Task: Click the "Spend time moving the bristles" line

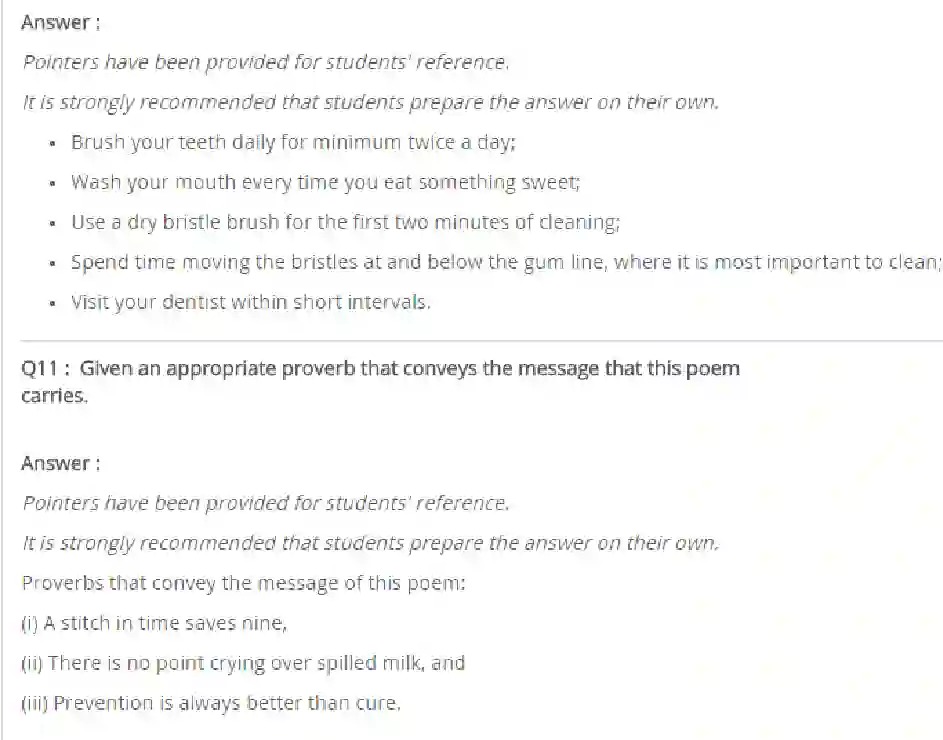Action: tap(505, 262)
